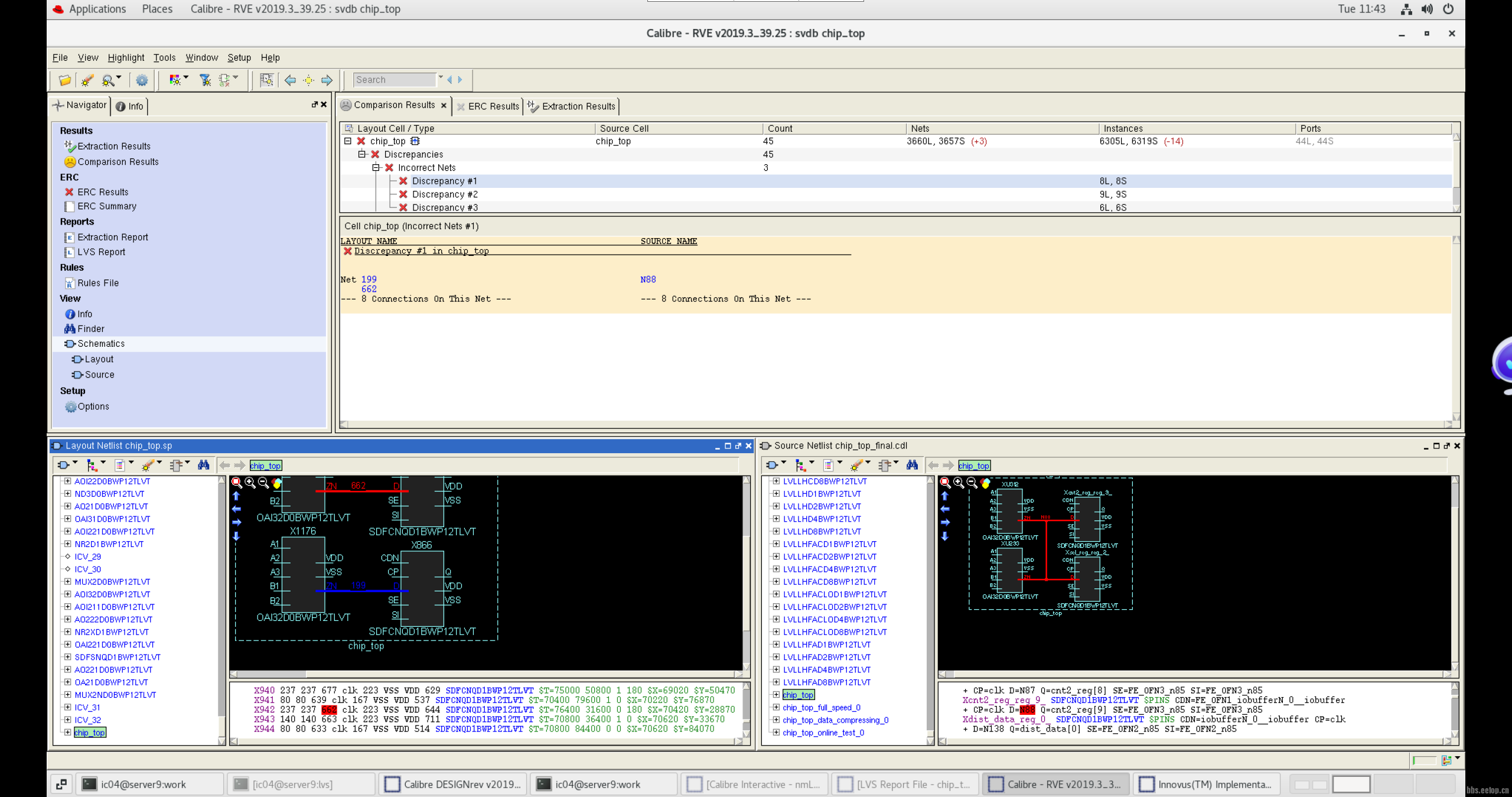
Task: Click the open database folder icon
Action: point(64,80)
